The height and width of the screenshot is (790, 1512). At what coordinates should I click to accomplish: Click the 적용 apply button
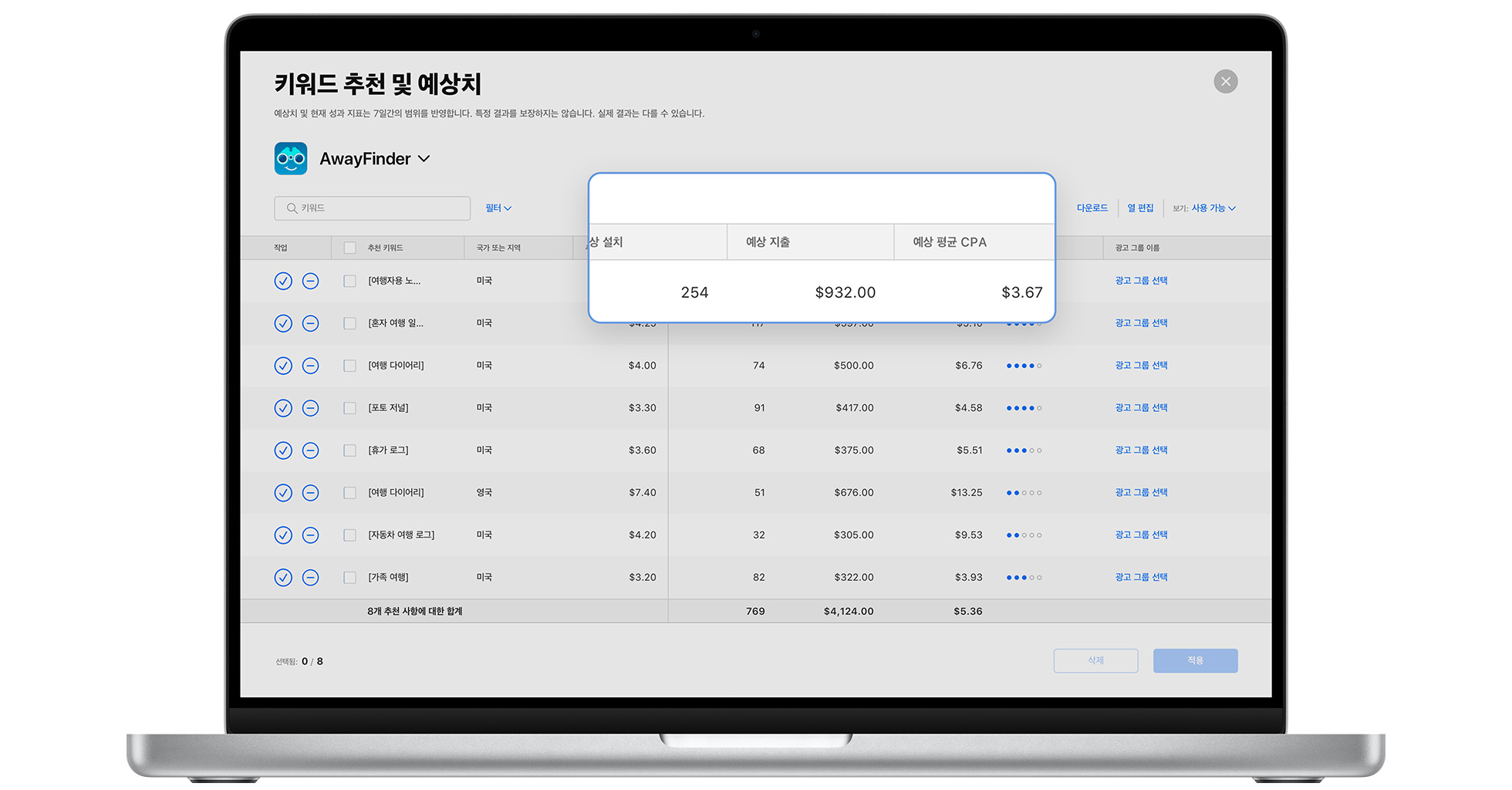point(1195,660)
